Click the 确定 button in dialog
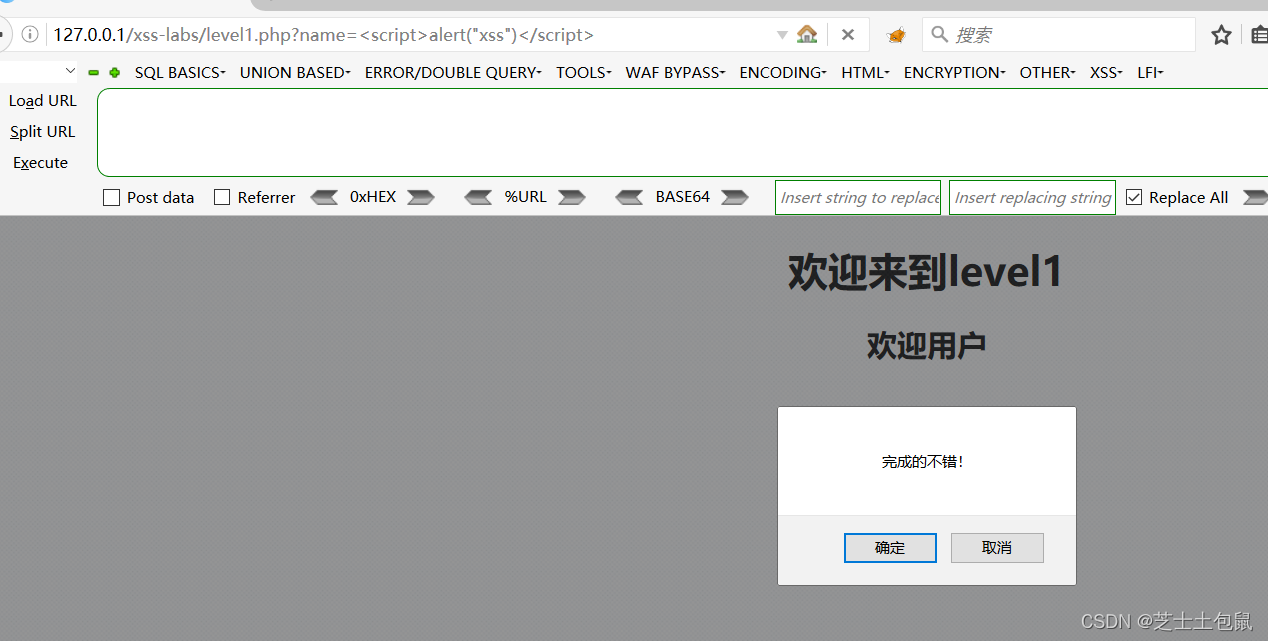Screen dimensions: 1268x641 tap(890, 548)
